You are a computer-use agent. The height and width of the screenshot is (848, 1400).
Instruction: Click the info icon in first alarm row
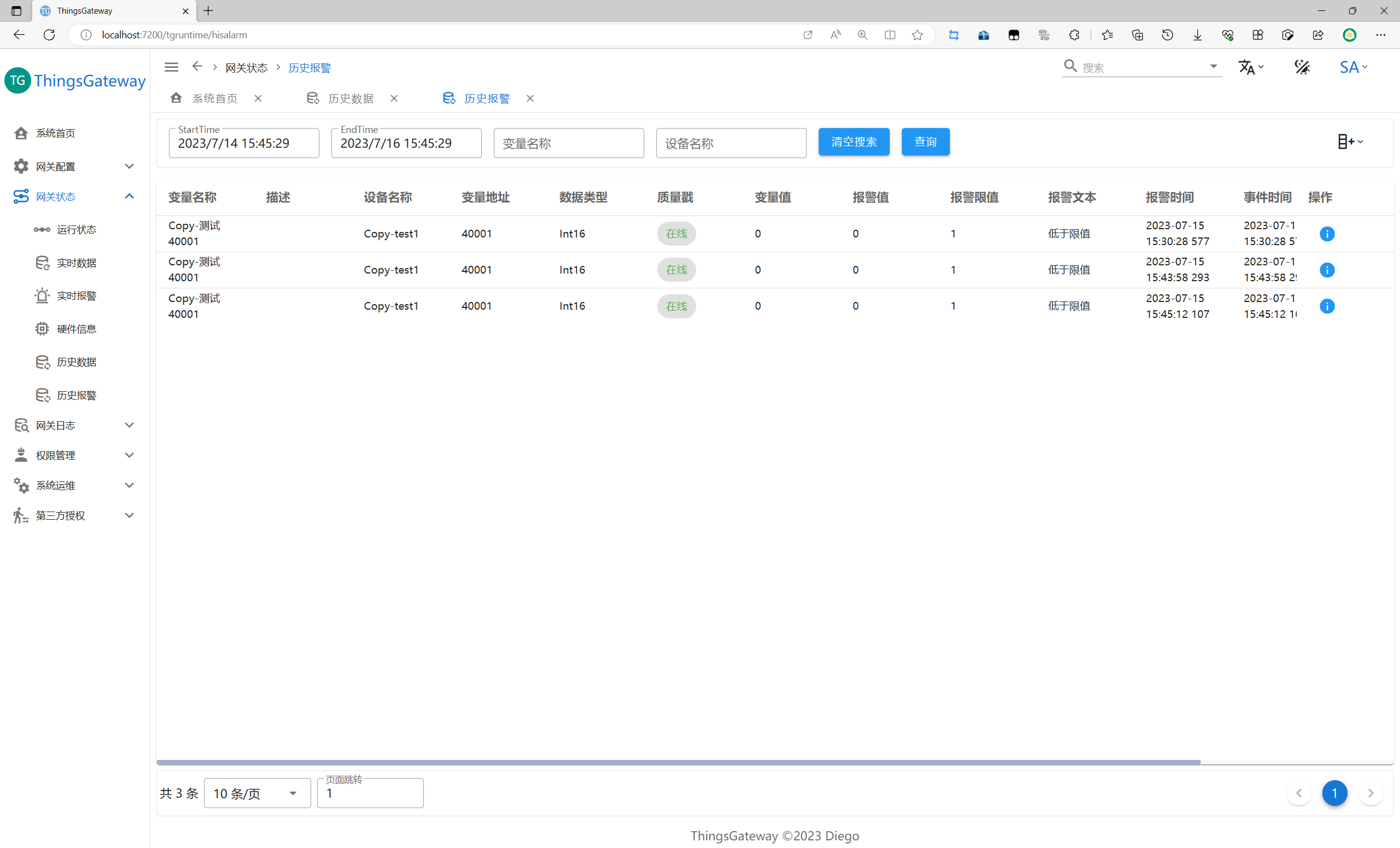pyautogui.click(x=1327, y=234)
